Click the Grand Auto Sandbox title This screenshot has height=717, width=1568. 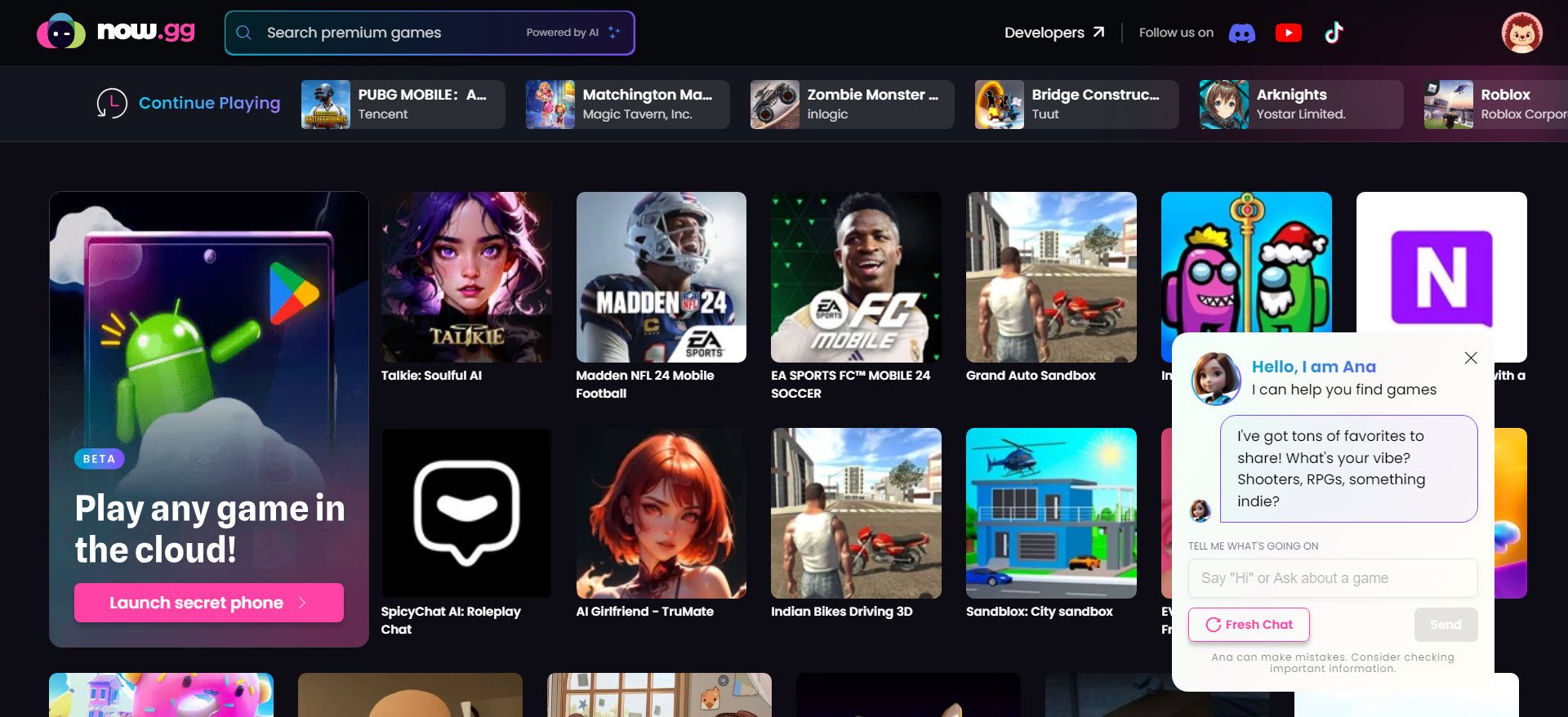pyautogui.click(x=1031, y=376)
